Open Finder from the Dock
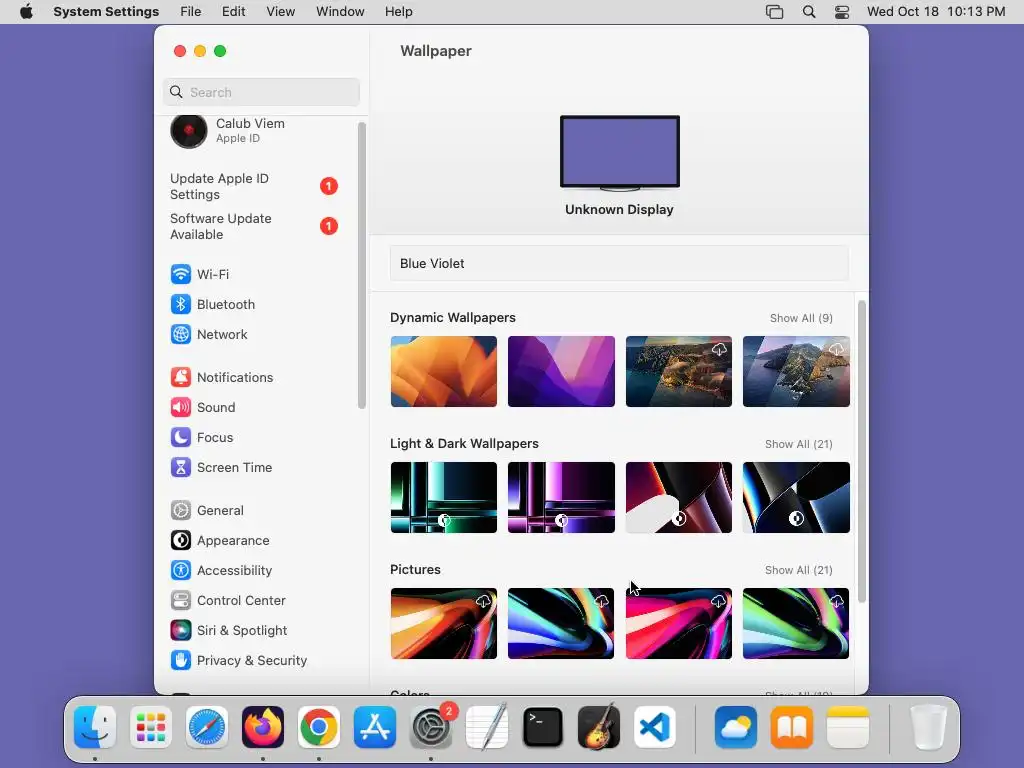This screenshot has height=768, width=1024. click(95, 727)
